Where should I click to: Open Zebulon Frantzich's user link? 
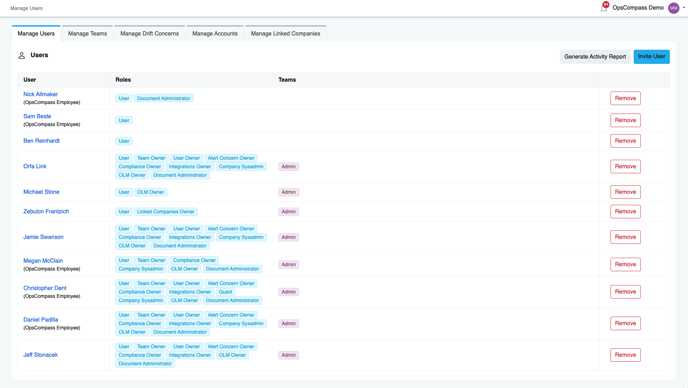46,211
